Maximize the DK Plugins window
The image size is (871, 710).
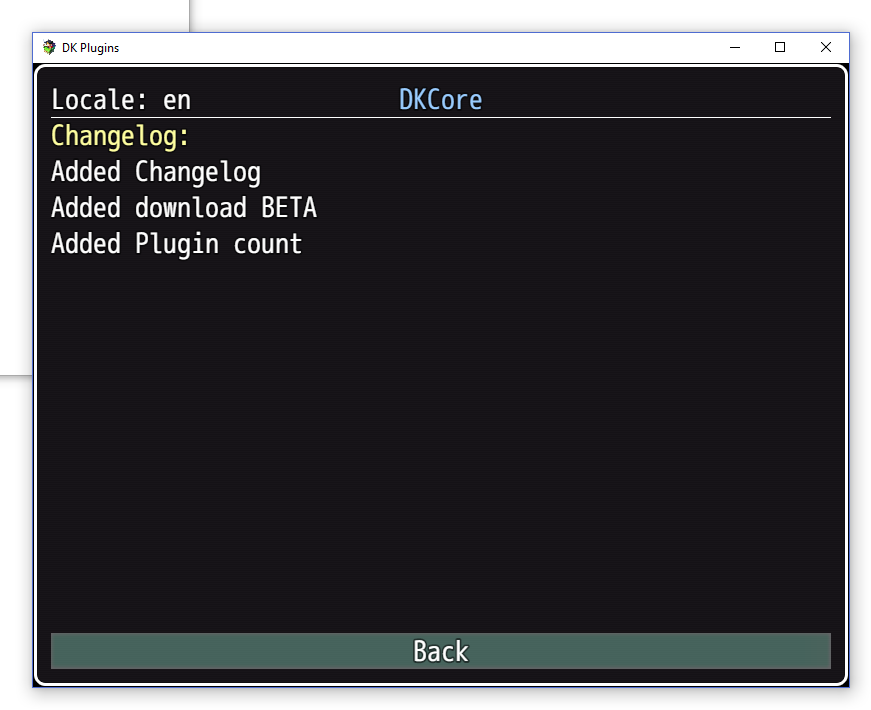[x=780, y=47]
